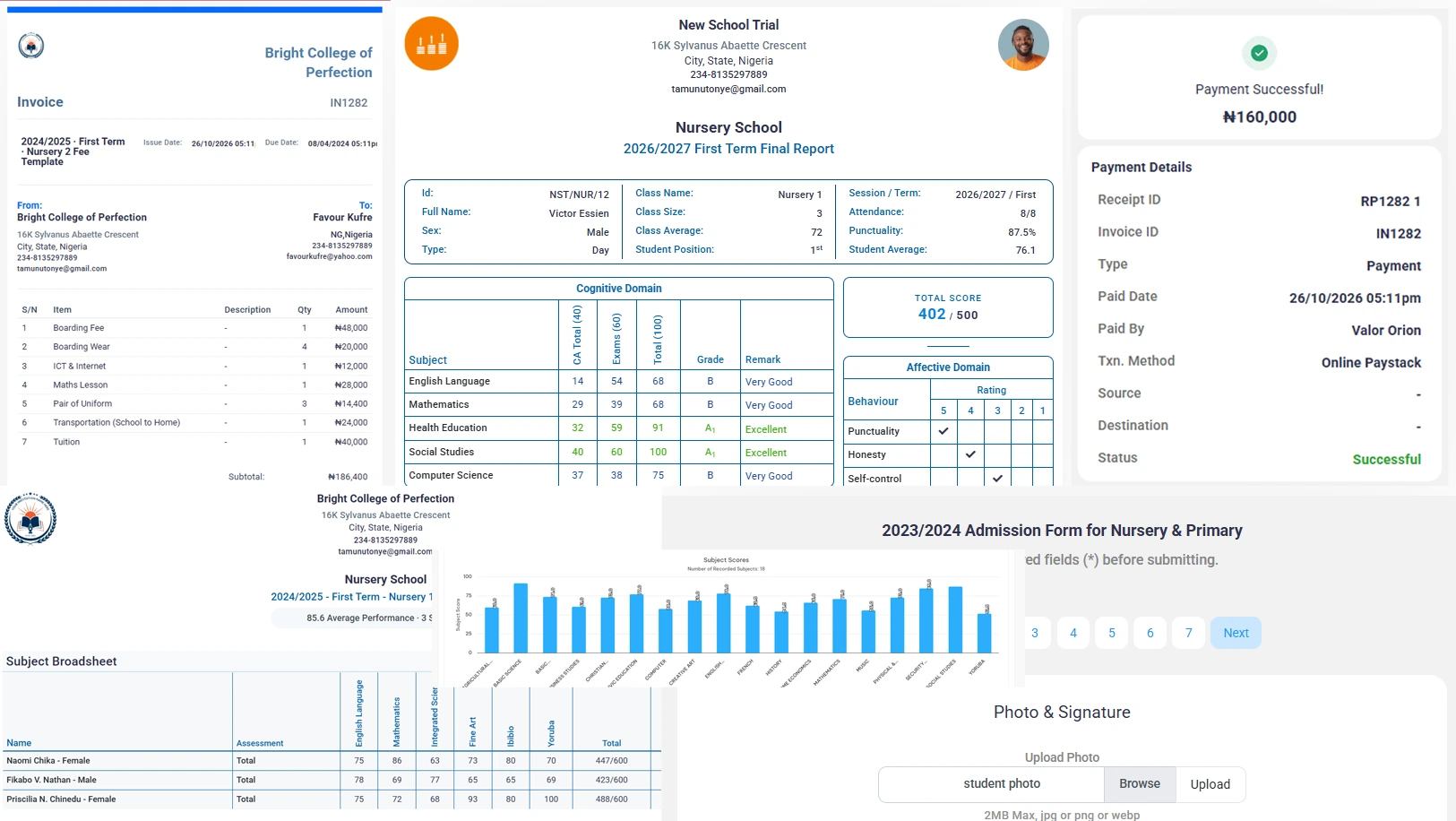The height and width of the screenshot is (821, 1456).
Task: Click the Boarding Fee invoice row item
Action: pyautogui.click(x=195, y=328)
